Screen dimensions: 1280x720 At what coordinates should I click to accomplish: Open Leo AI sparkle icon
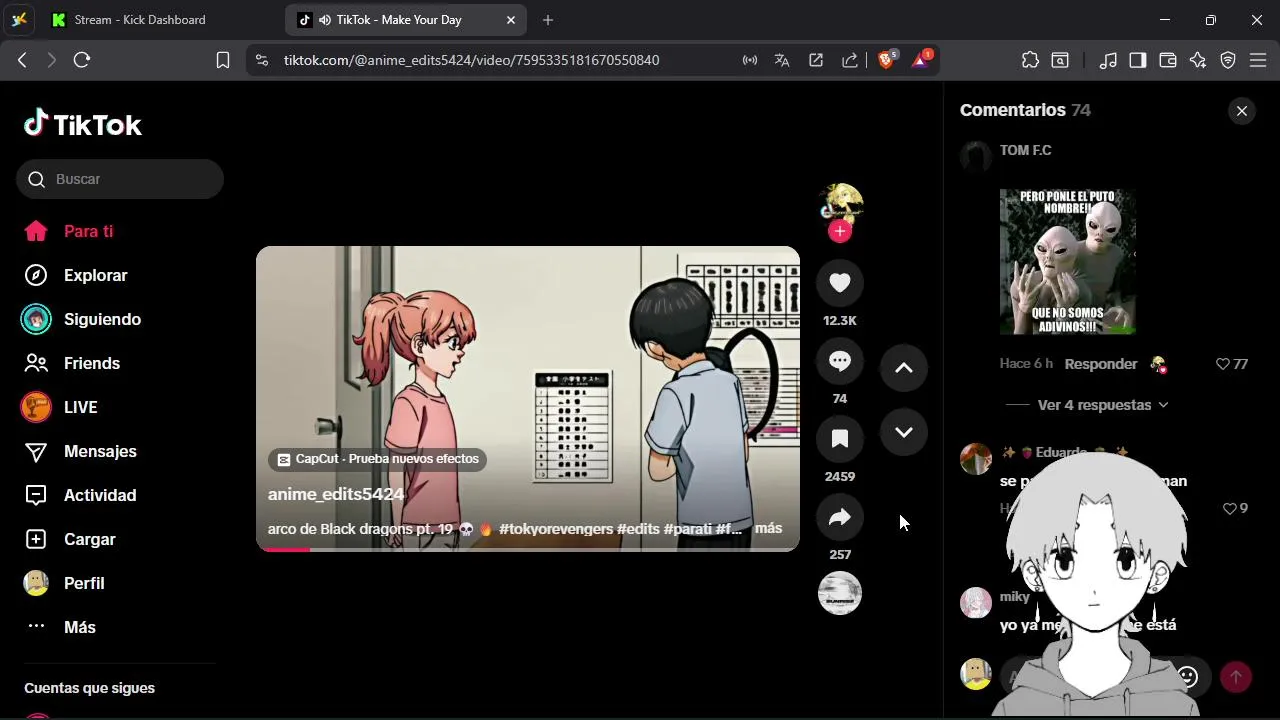(1198, 60)
